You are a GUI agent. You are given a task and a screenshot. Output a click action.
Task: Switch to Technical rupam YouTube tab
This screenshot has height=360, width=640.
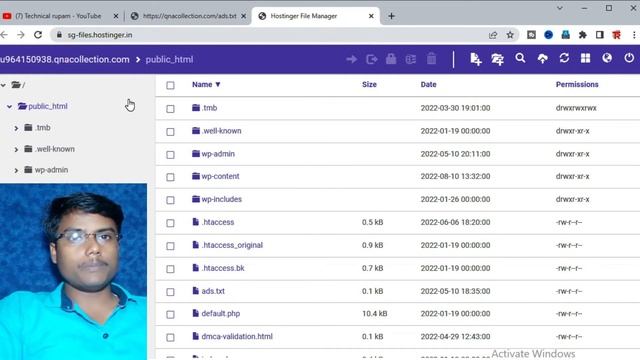point(59,16)
